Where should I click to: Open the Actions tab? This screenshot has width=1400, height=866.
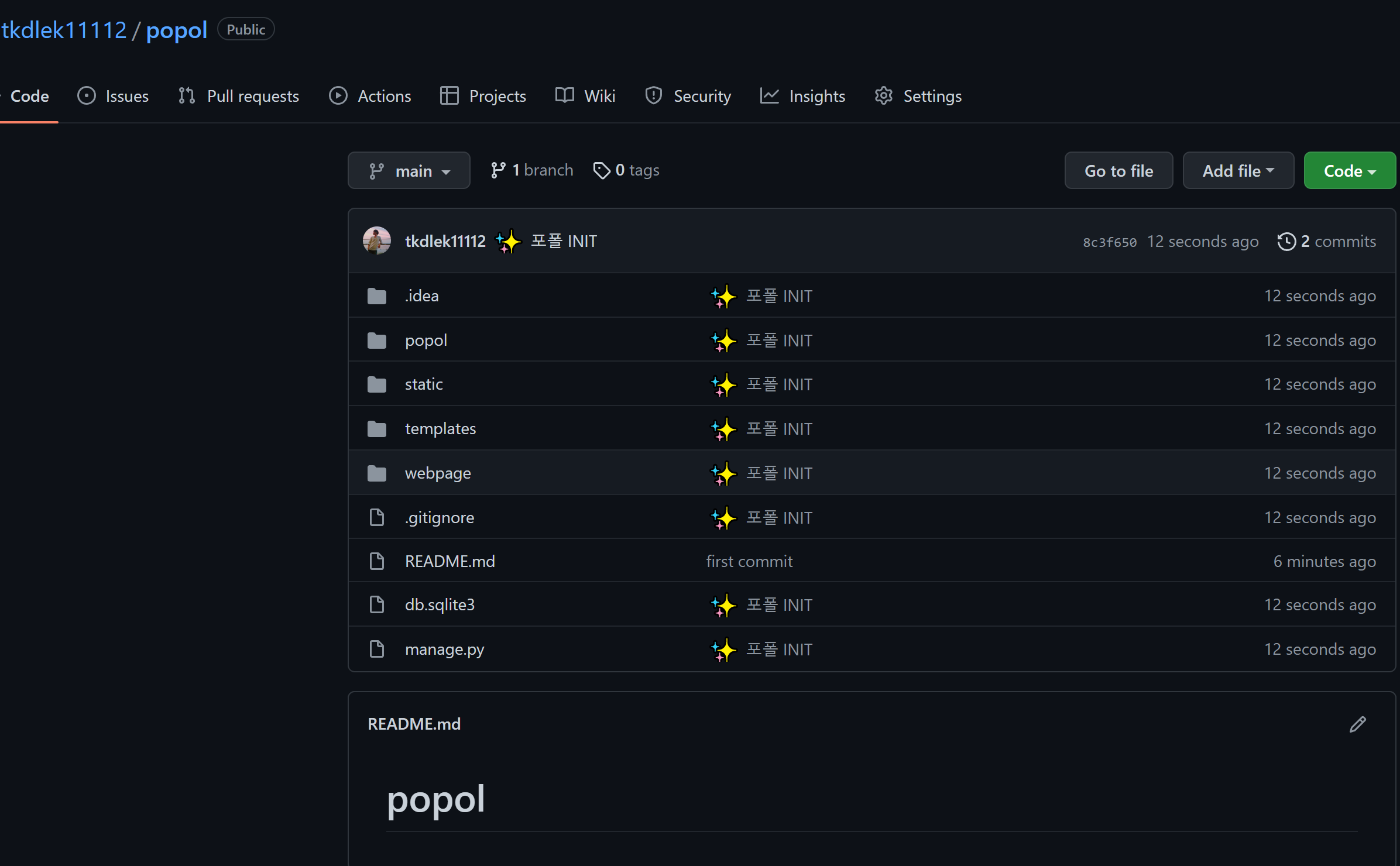[370, 96]
